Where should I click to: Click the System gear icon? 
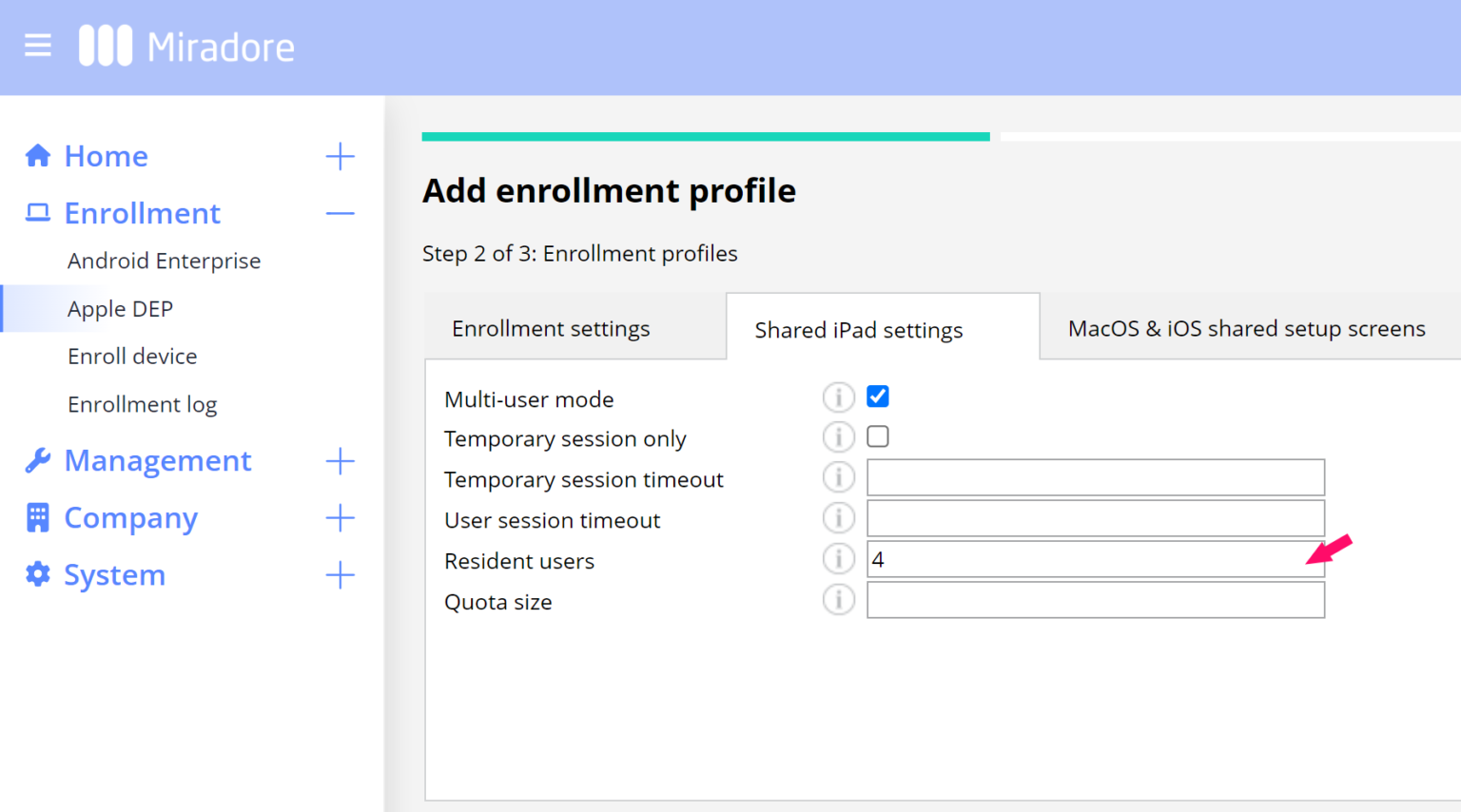pos(37,573)
